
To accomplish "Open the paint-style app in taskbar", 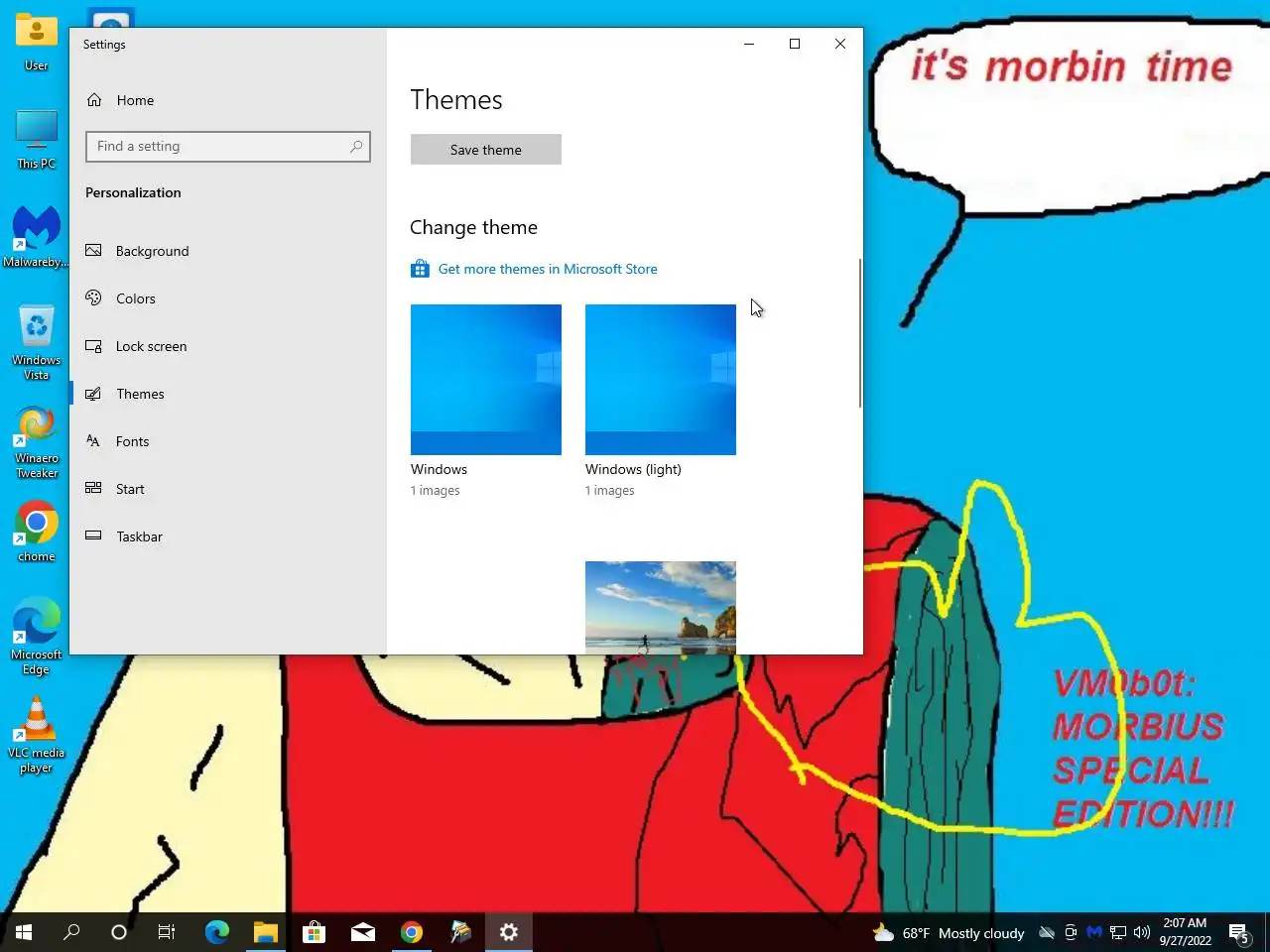I will (460, 932).
